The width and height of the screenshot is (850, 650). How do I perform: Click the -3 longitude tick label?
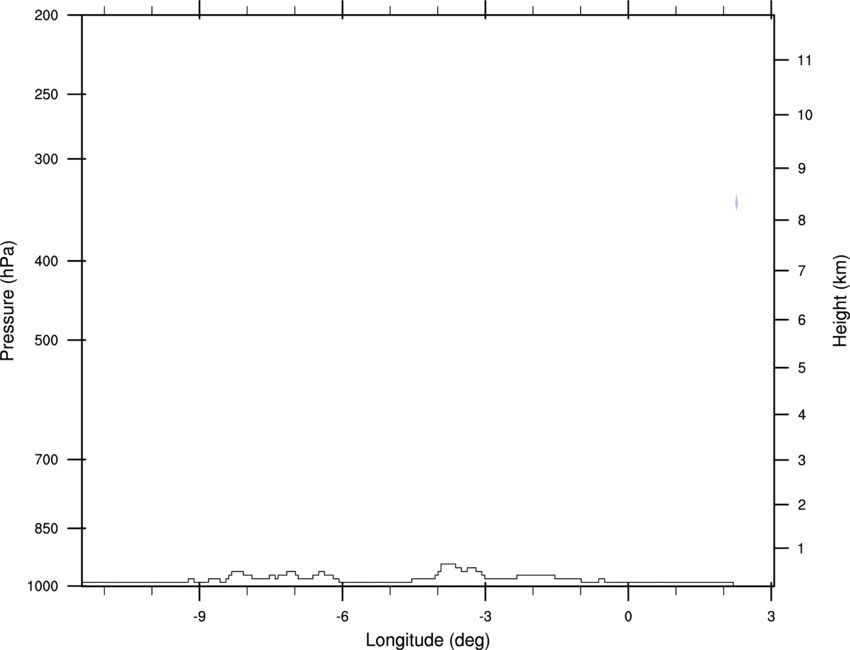485,616
